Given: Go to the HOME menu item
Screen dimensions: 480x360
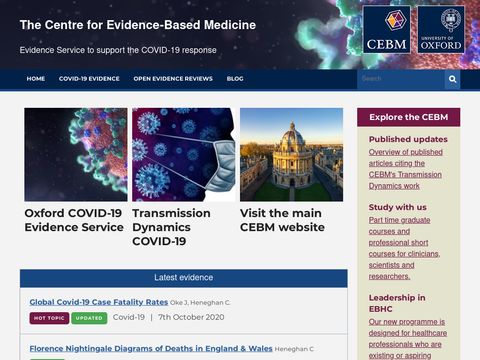Looking at the screenshot, I should pyautogui.click(x=36, y=79).
